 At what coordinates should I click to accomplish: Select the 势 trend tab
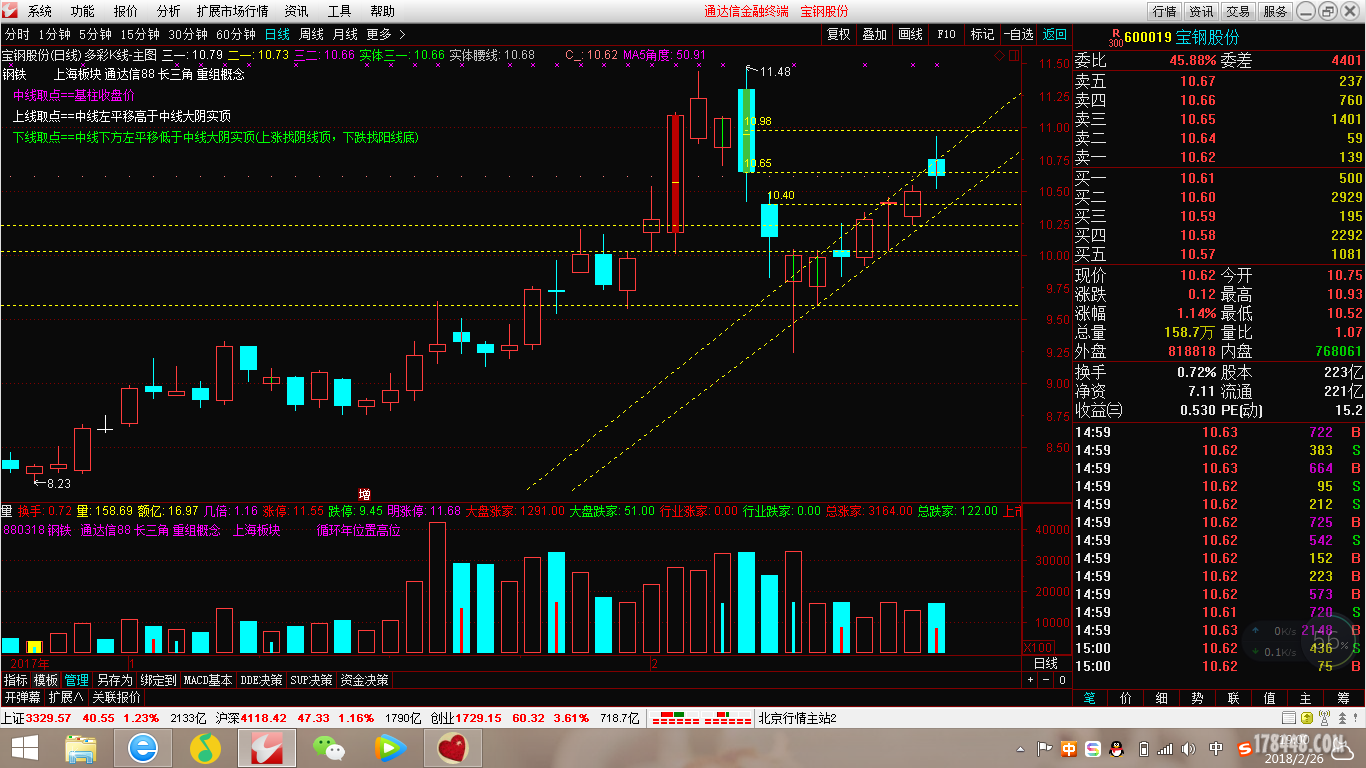(1198, 698)
